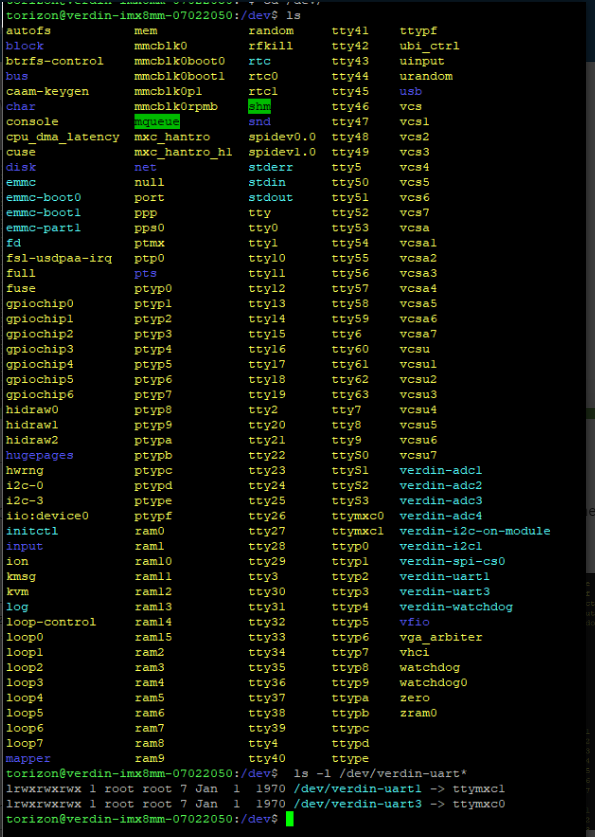This screenshot has width=595, height=837.
Task: Click the 'mxc_hantro_h1' entry
Action: pos(184,152)
